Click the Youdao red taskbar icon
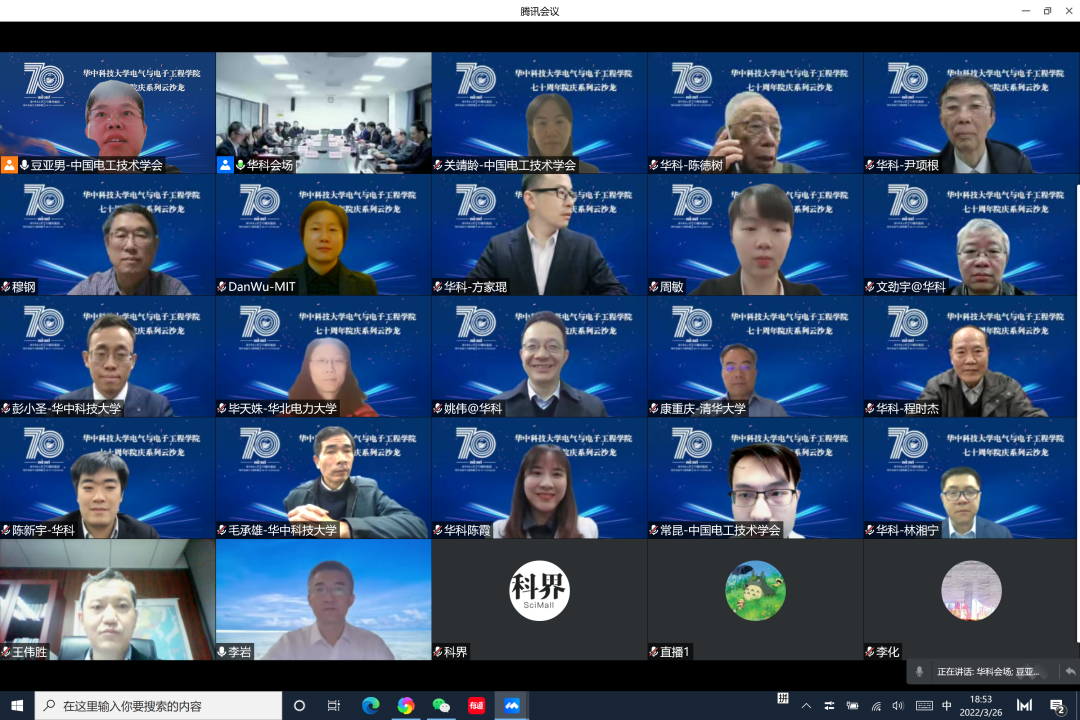 476,706
